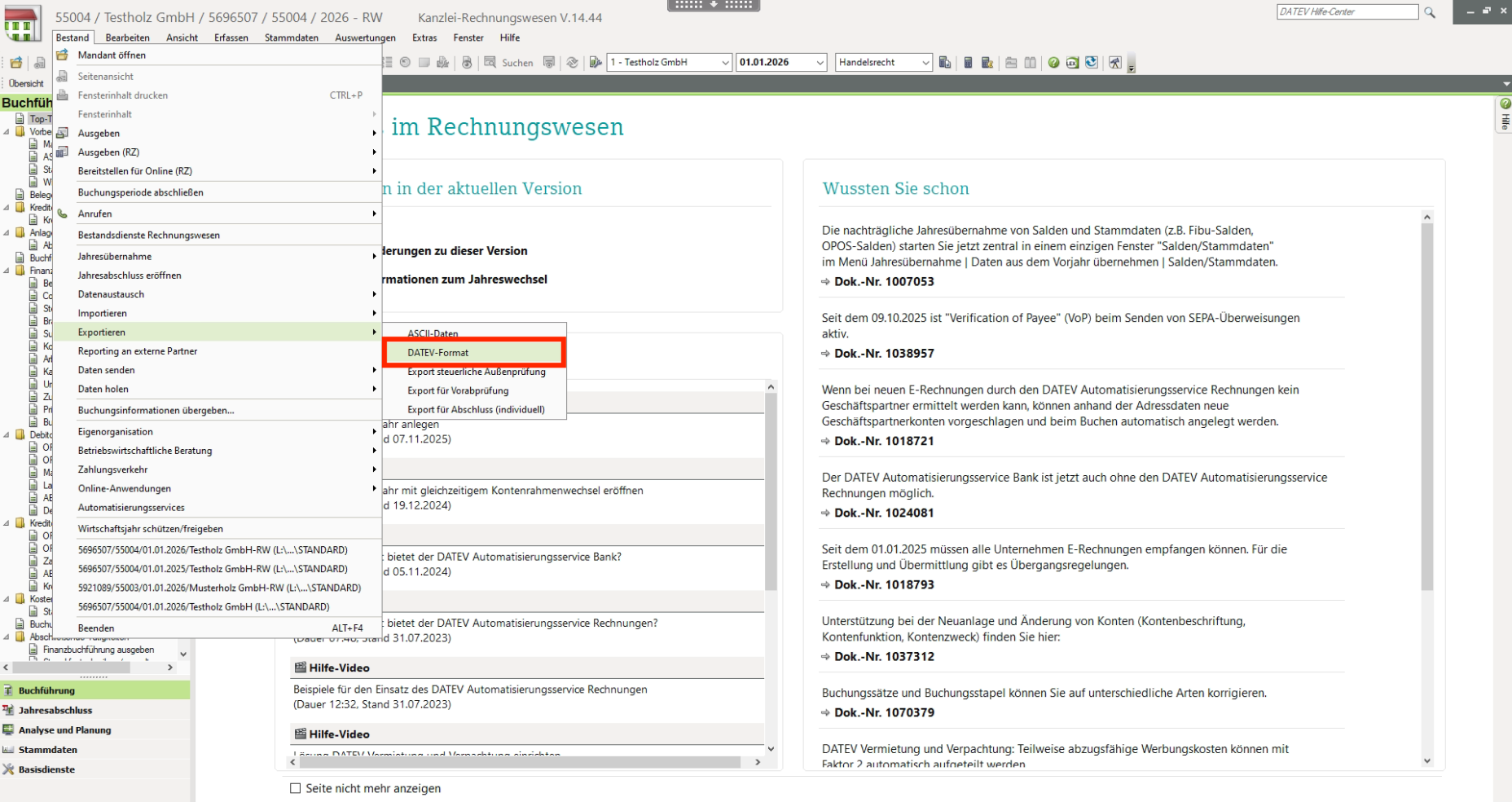Open the Jahresübernahme submenu
Image resolution: width=1512 pixels, height=802 pixels.
tap(218, 256)
